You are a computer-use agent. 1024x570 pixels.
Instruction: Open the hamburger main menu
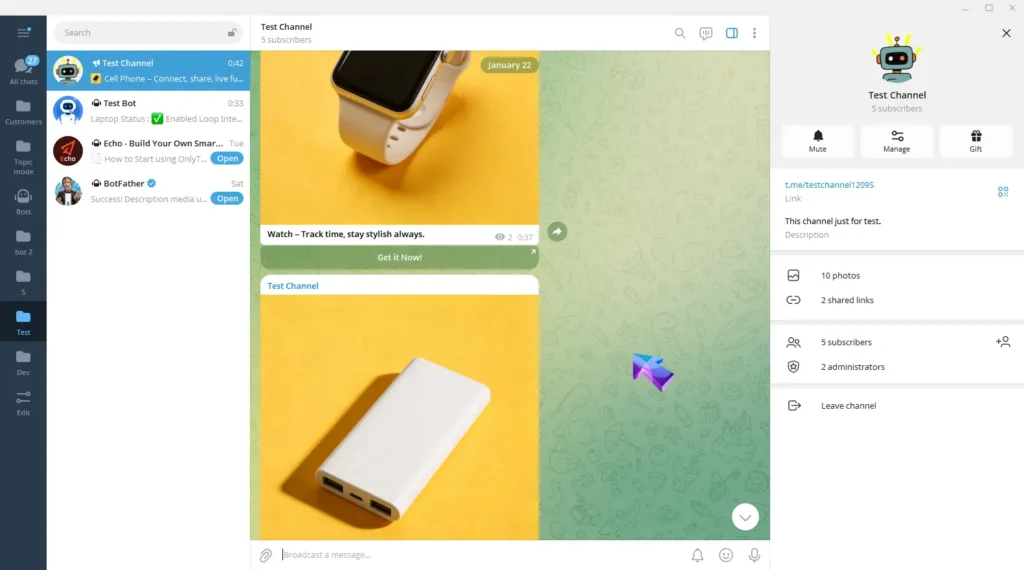click(x=23, y=33)
